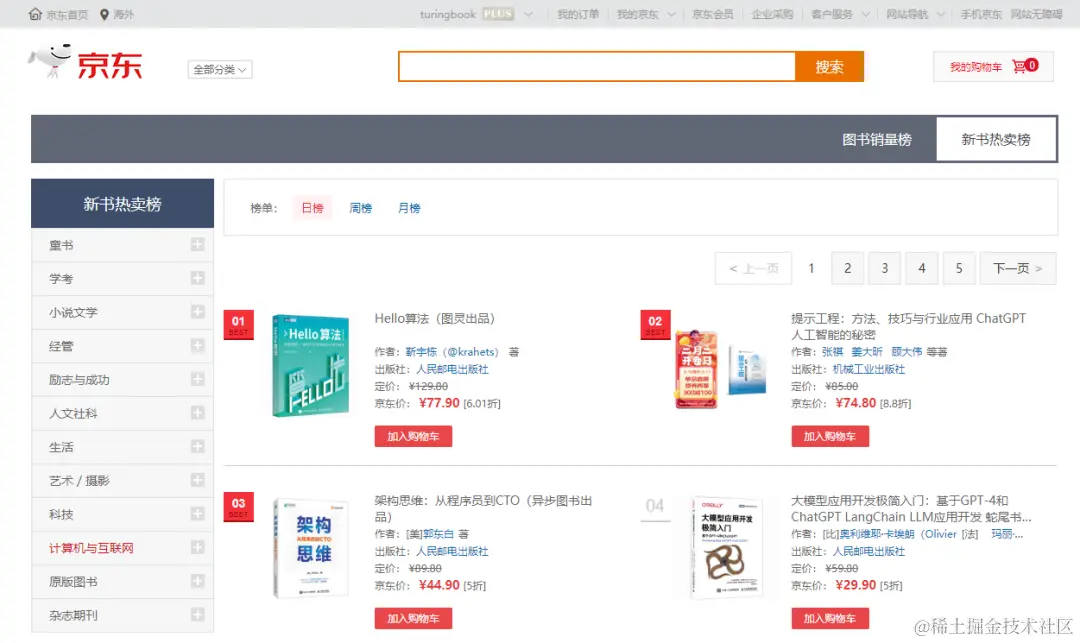Image resolution: width=1080 pixels, height=643 pixels.
Task: Click author link 郭东白
Action: coord(438,534)
